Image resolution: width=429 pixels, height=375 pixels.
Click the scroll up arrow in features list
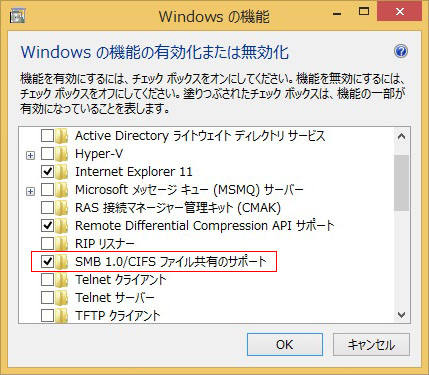tap(401, 136)
